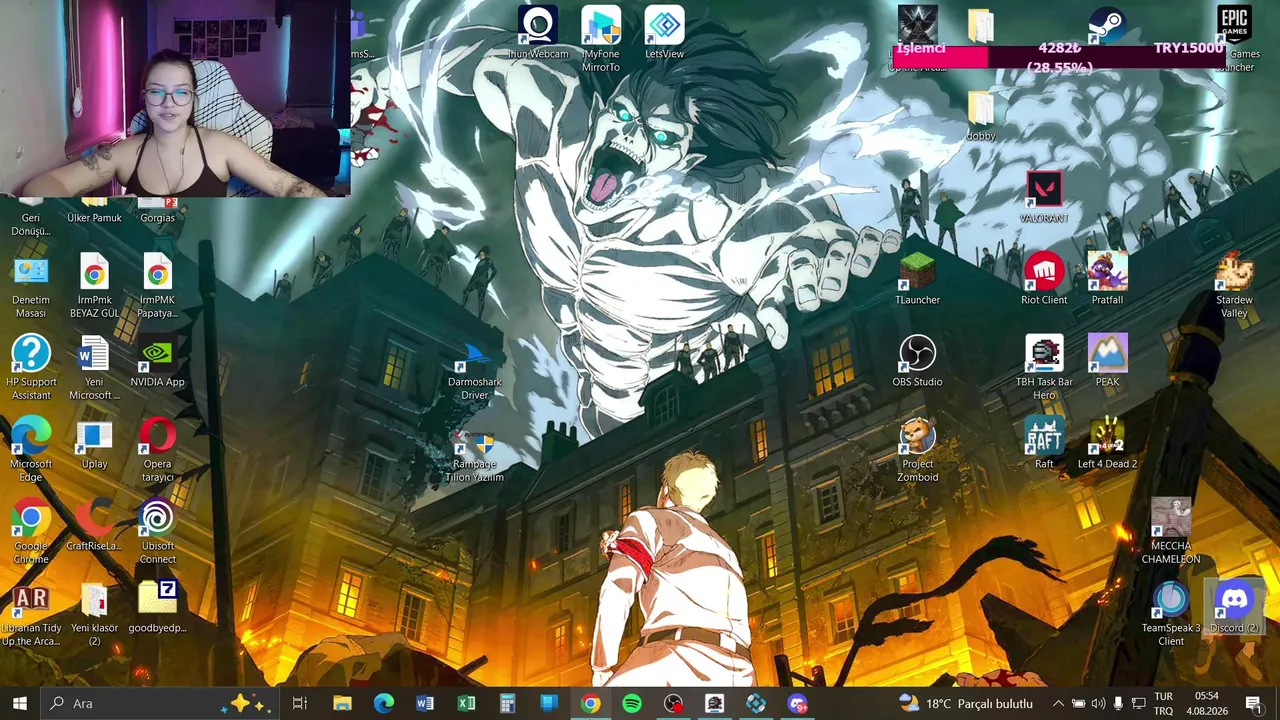Open the CraftRise Launcher desktop icon
The image size is (1280, 720).
click(x=94, y=526)
